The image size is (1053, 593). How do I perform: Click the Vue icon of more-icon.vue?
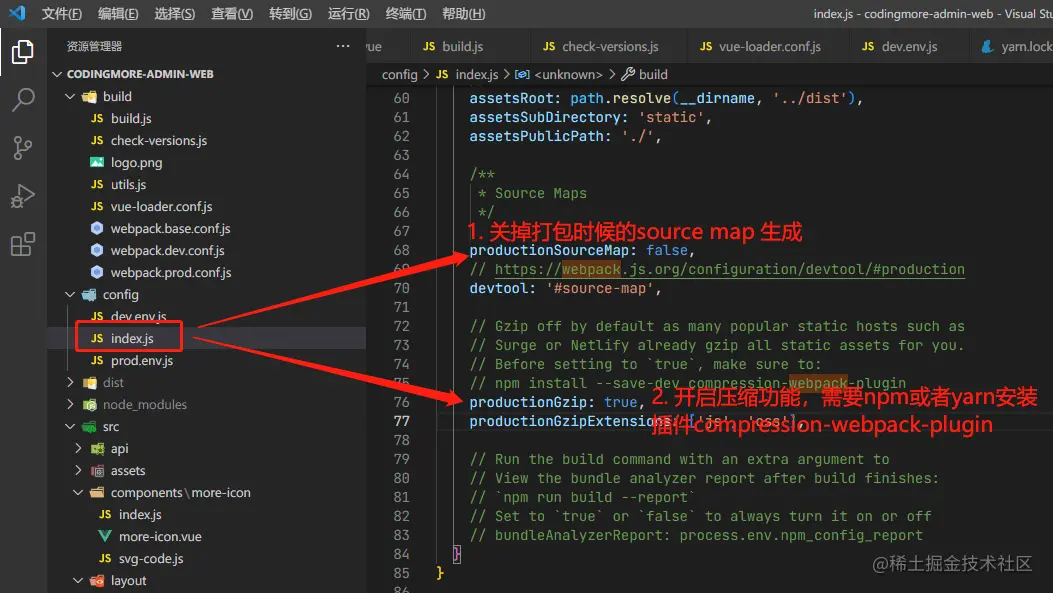[105, 537]
